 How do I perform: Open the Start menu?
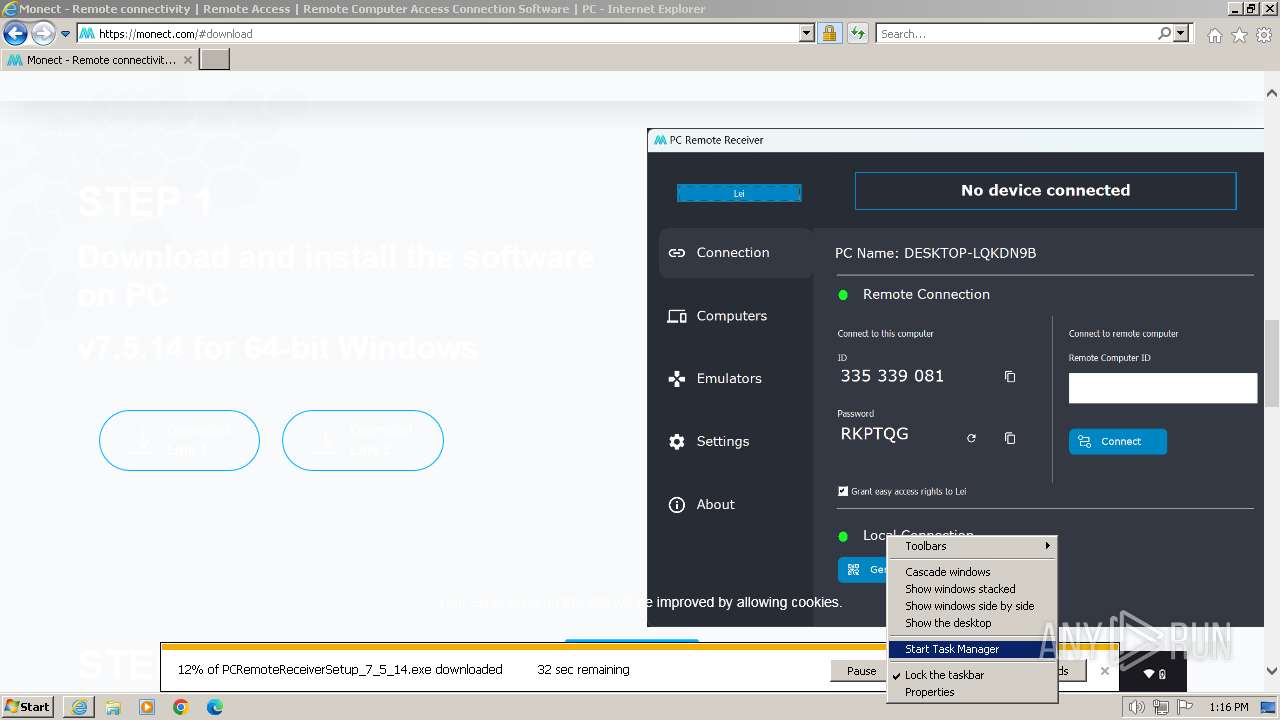(x=27, y=707)
